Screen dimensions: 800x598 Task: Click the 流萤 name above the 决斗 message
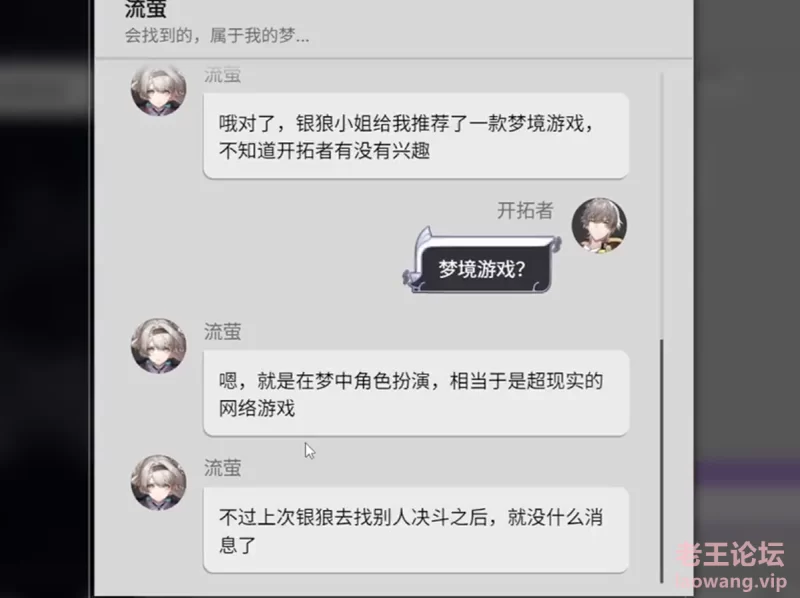[x=222, y=468]
